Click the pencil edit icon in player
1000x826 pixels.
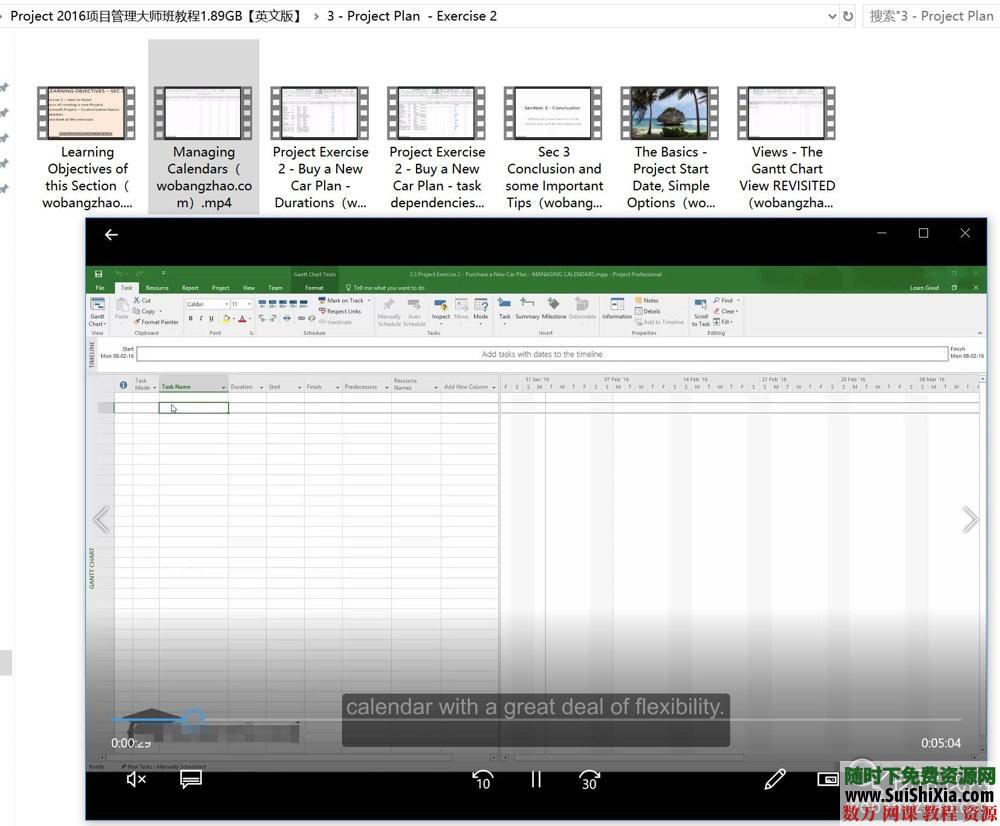pyautogui.click(x=774, y=779)
